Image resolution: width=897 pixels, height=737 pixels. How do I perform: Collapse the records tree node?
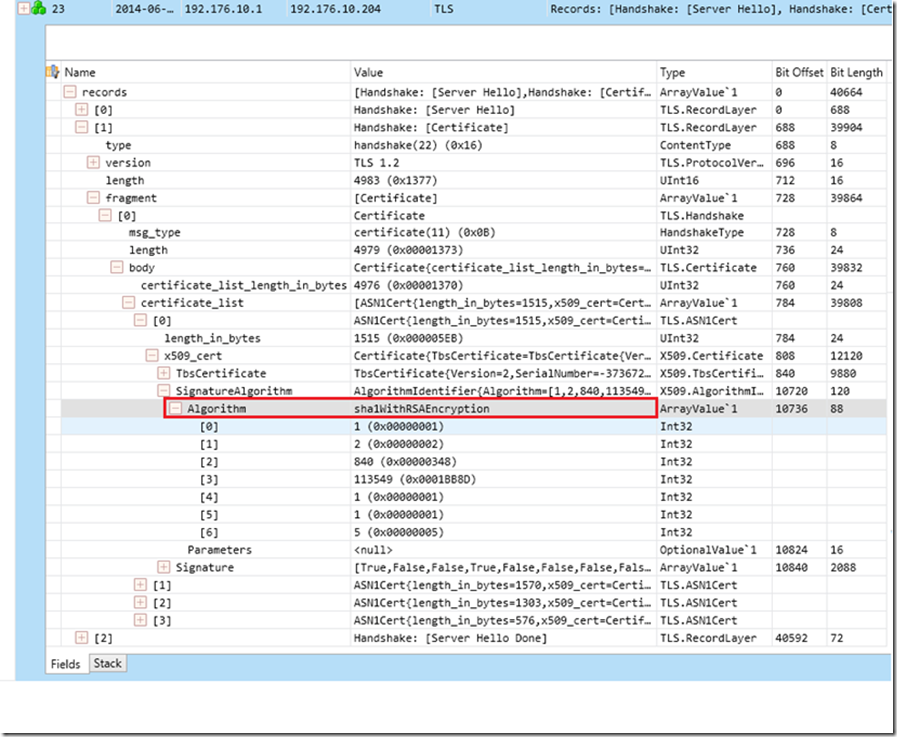point(70,92)
